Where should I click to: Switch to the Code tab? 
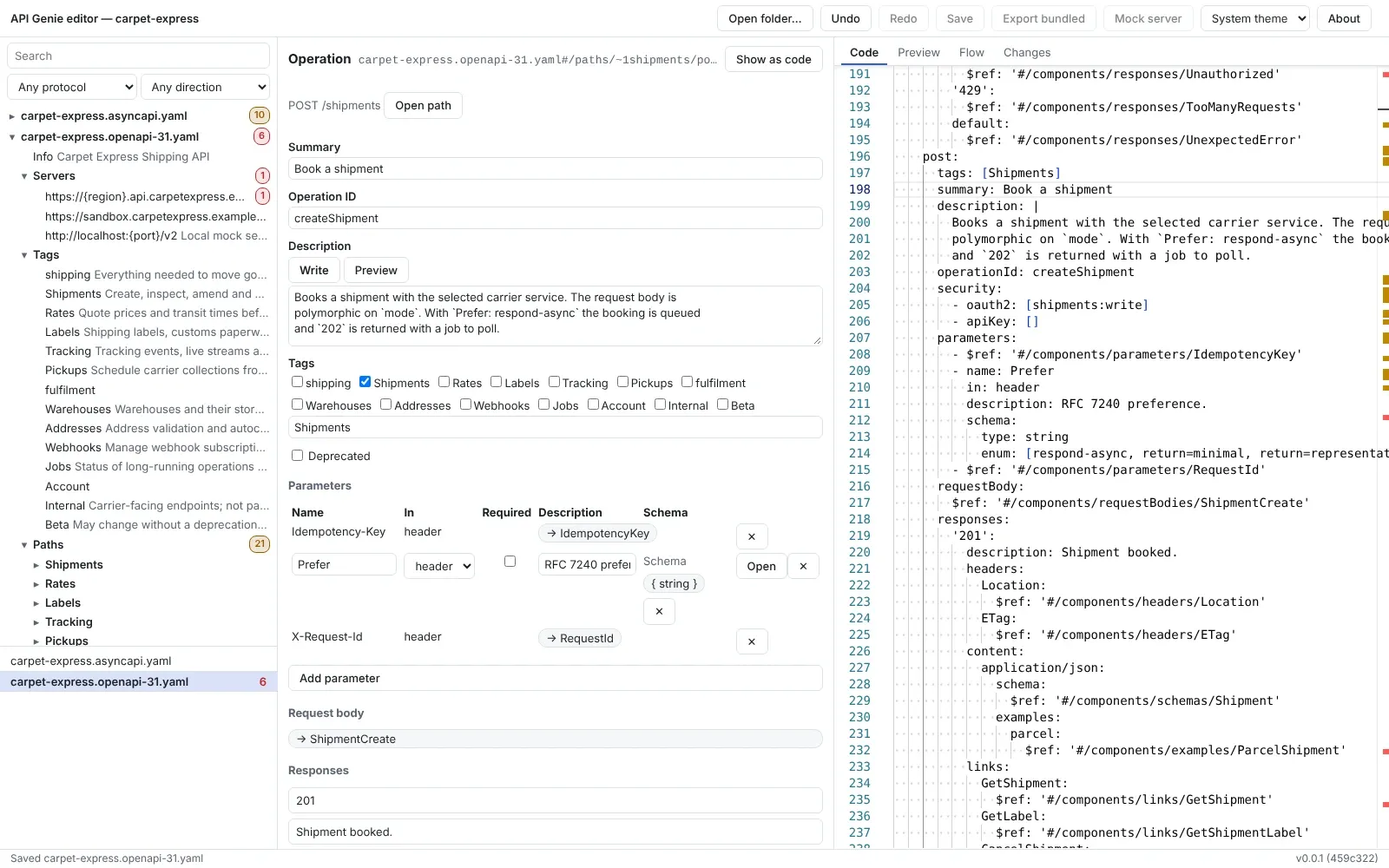point(864,52)
